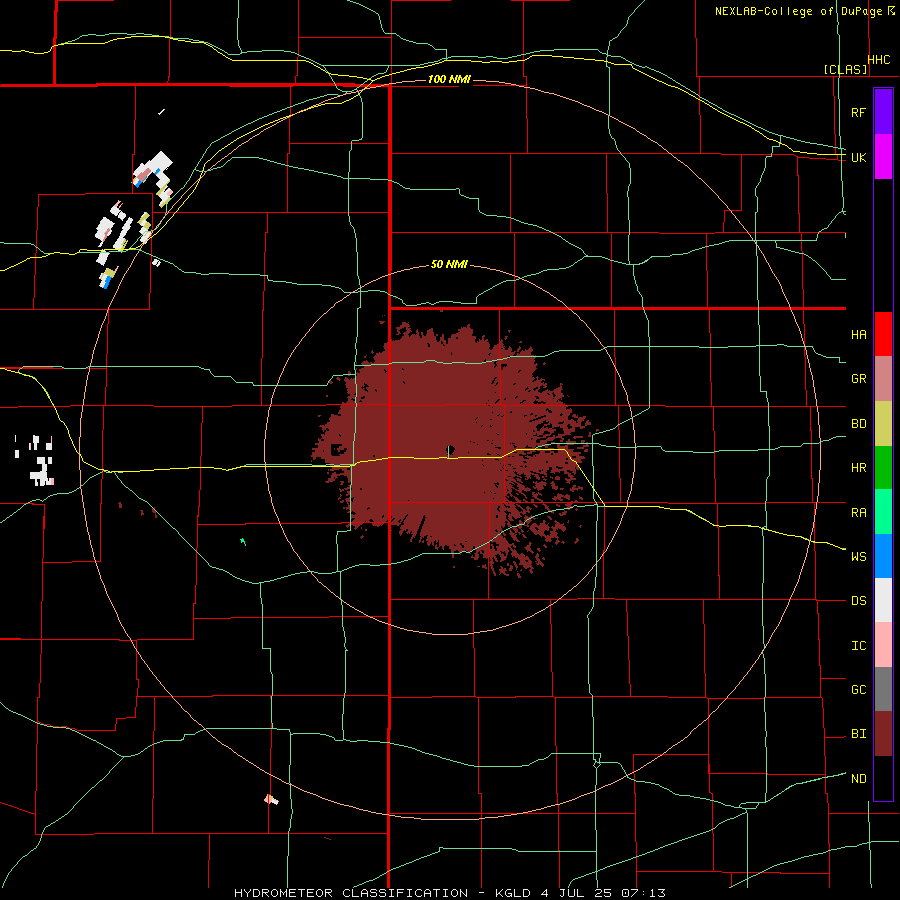Screen dimensions: 900x900
Task: Click the BD legend label
Action: (x=858, y=424)
